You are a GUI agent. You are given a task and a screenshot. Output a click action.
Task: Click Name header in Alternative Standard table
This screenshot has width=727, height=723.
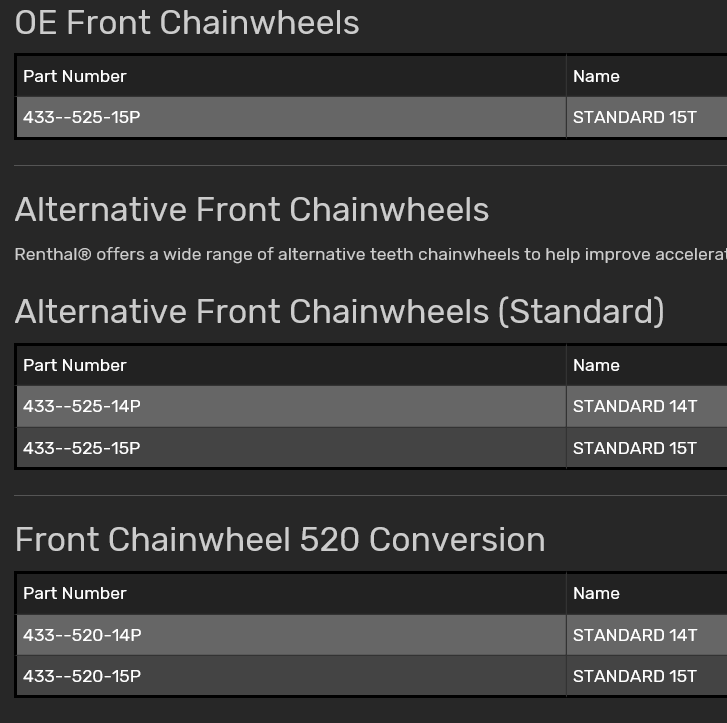(596, 365)
